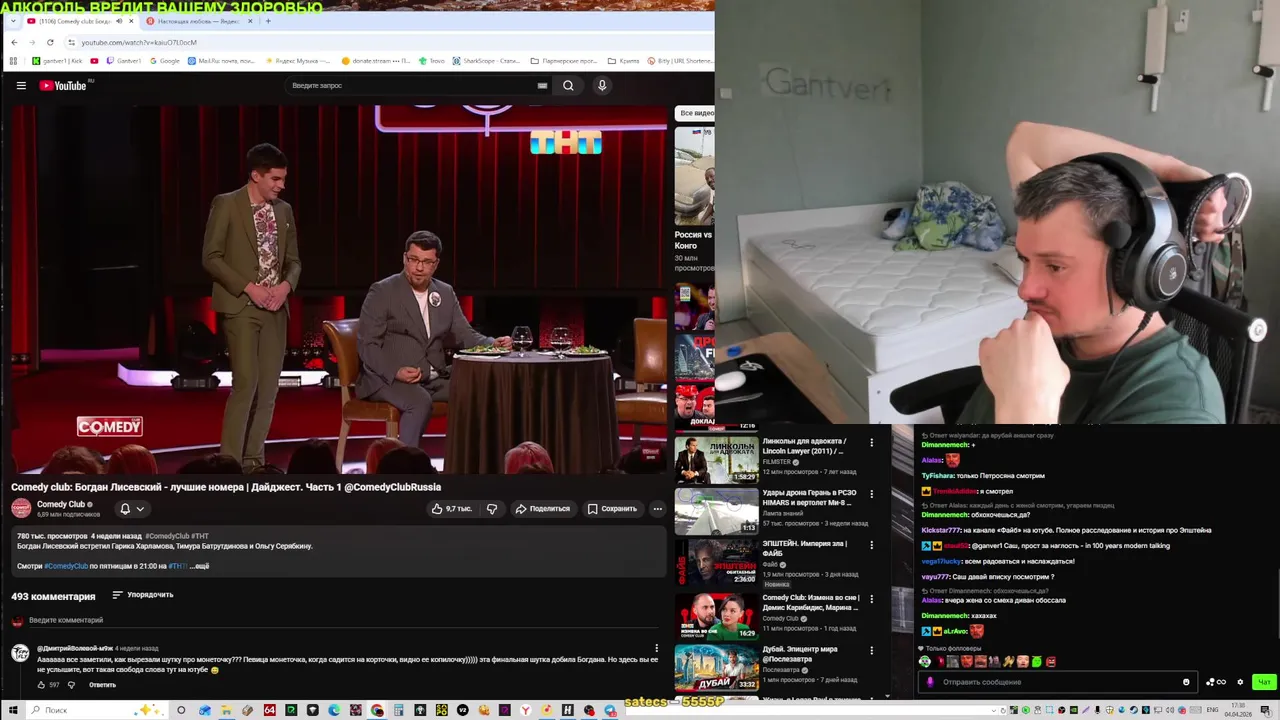Open 'ЭПШТЕЙН. Империя зла' video thumbnail
The width and height of the screenshot is (1280, 720).
(716, 563)
